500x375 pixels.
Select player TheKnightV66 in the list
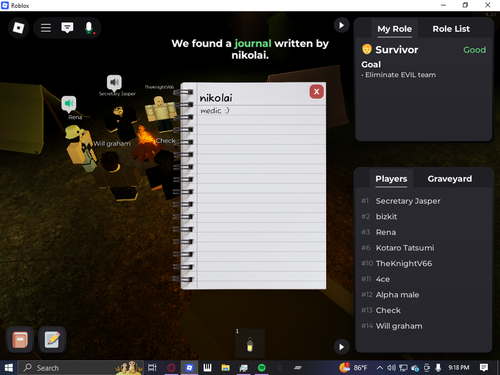tap(404, 264)
